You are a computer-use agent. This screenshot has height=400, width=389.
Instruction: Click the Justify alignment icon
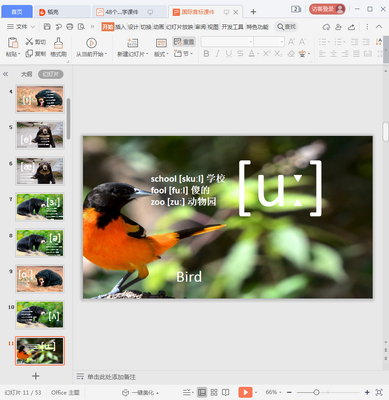(x=356, y=54)
